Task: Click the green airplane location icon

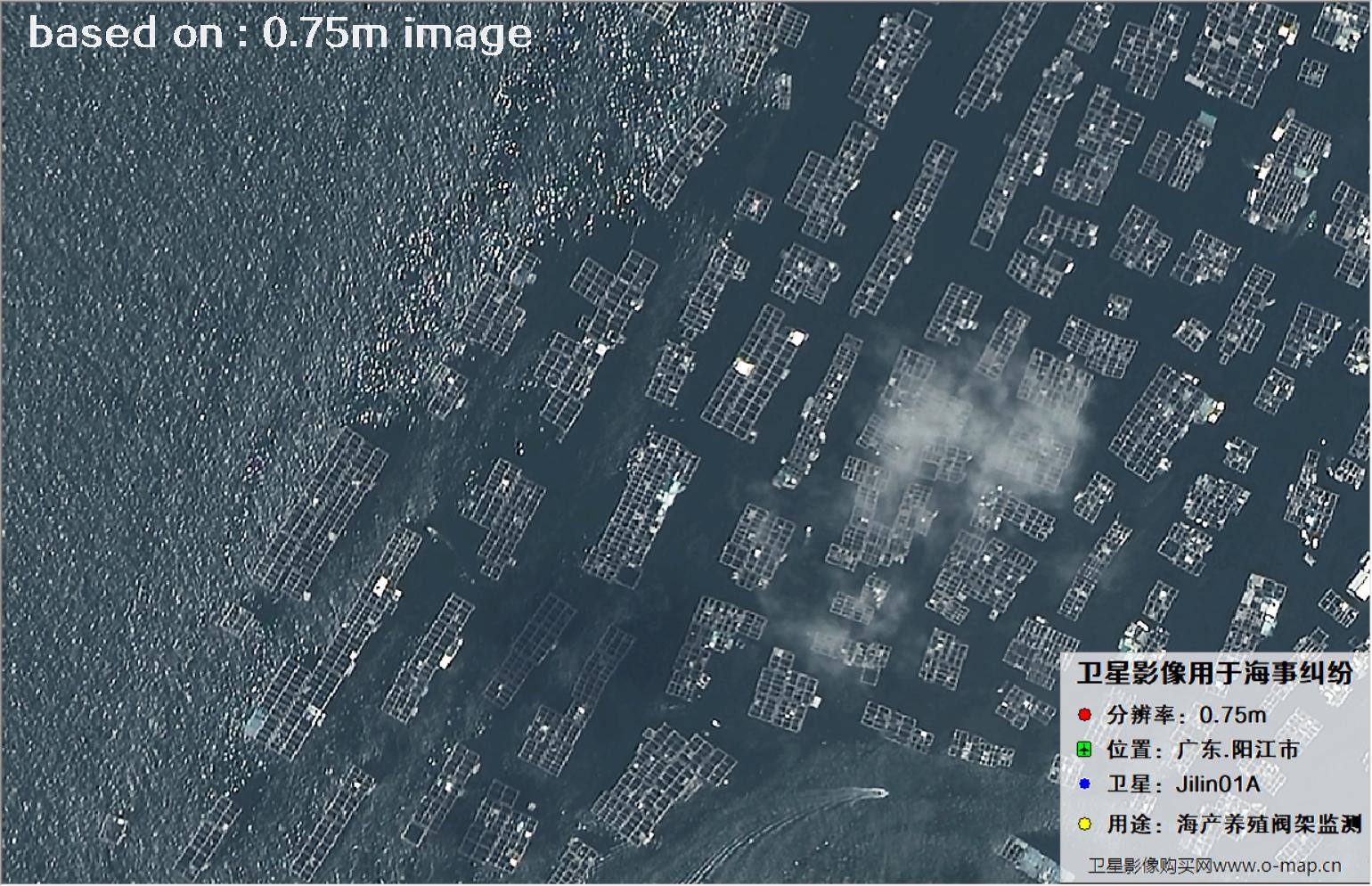Action: pyautogui.click(x=1084, y=750)
